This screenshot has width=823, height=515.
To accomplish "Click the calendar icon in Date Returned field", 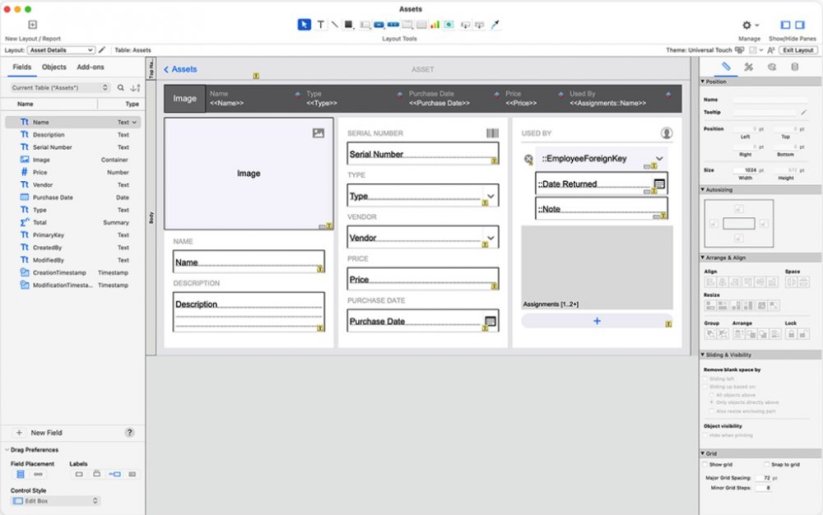I will [659, 184].
